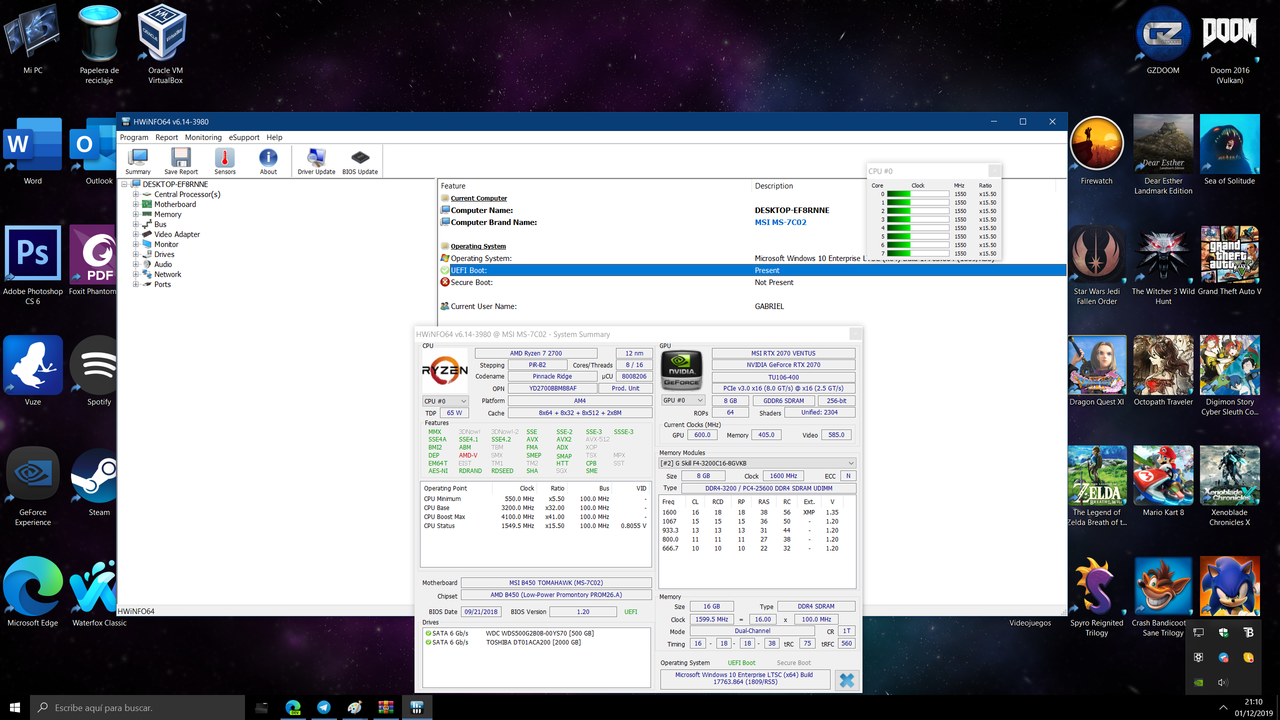Open the volume icon in tray popup
Screen dimensions: 1280x720
point(1223,682)
